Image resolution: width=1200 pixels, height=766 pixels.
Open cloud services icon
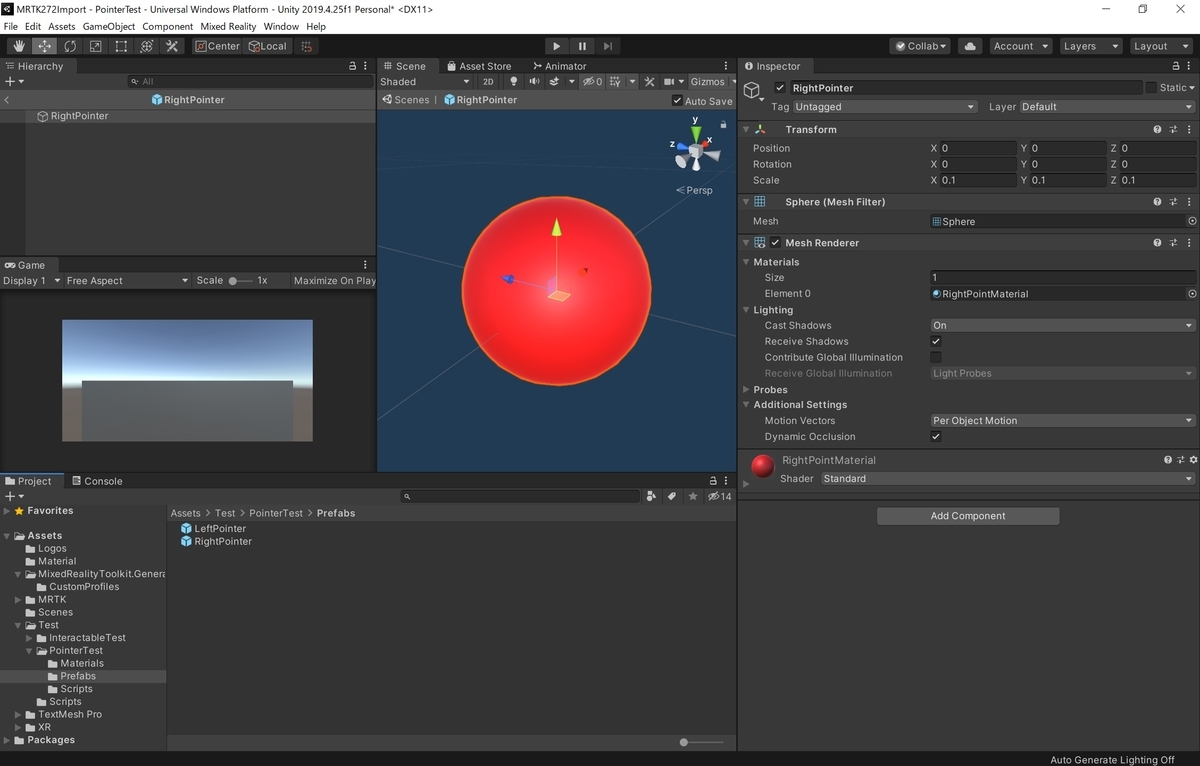point(969,46)
